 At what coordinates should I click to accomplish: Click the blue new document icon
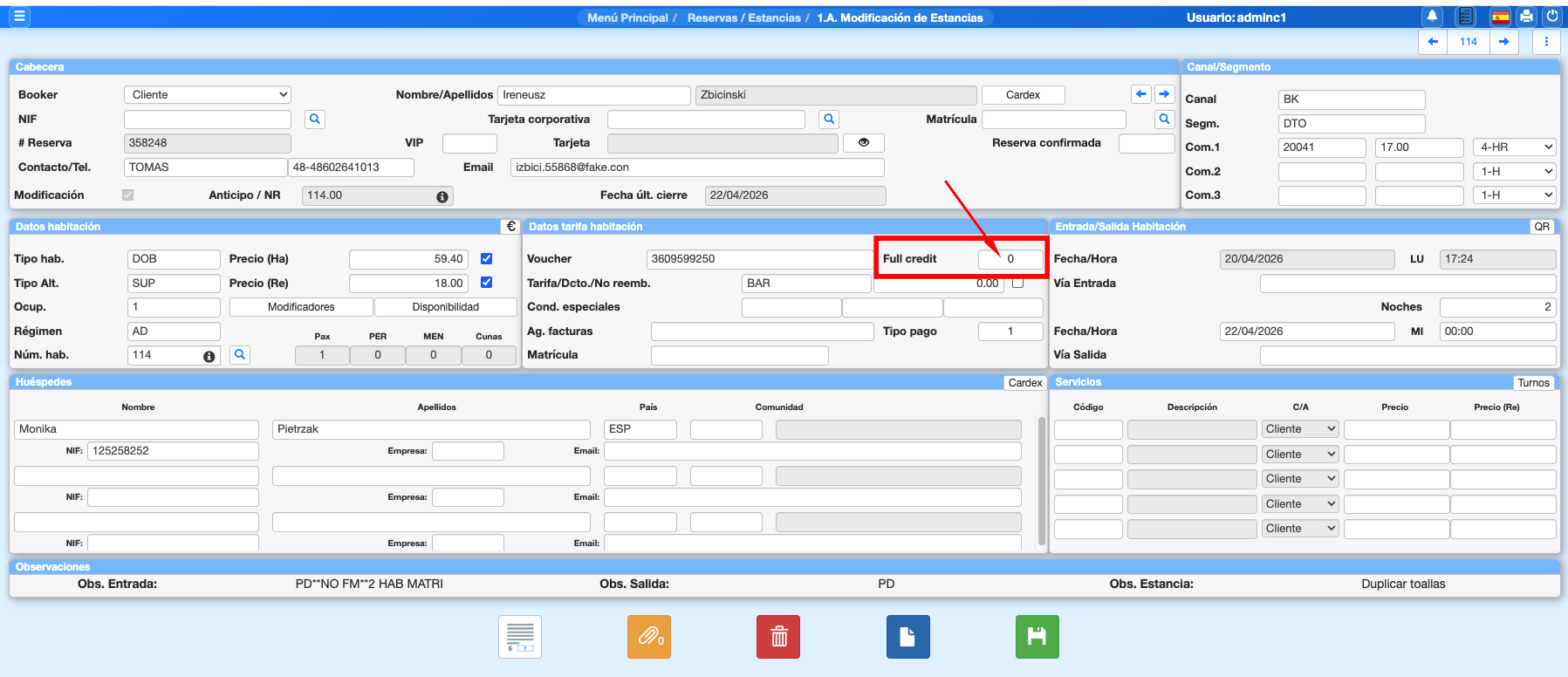click(907, 637)
